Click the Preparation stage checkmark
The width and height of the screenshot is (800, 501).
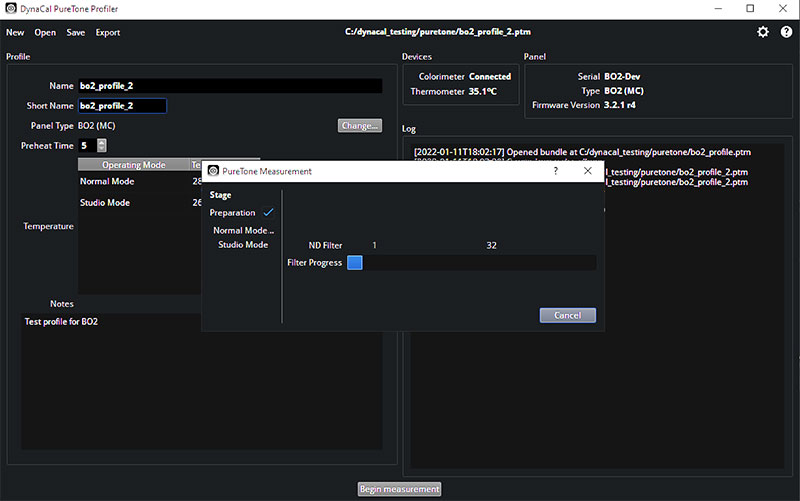click(x=268, y=213)
